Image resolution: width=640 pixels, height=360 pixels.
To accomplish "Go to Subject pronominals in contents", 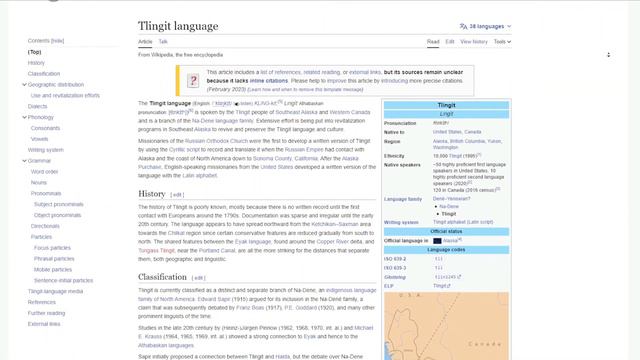I will pos(58,204).
